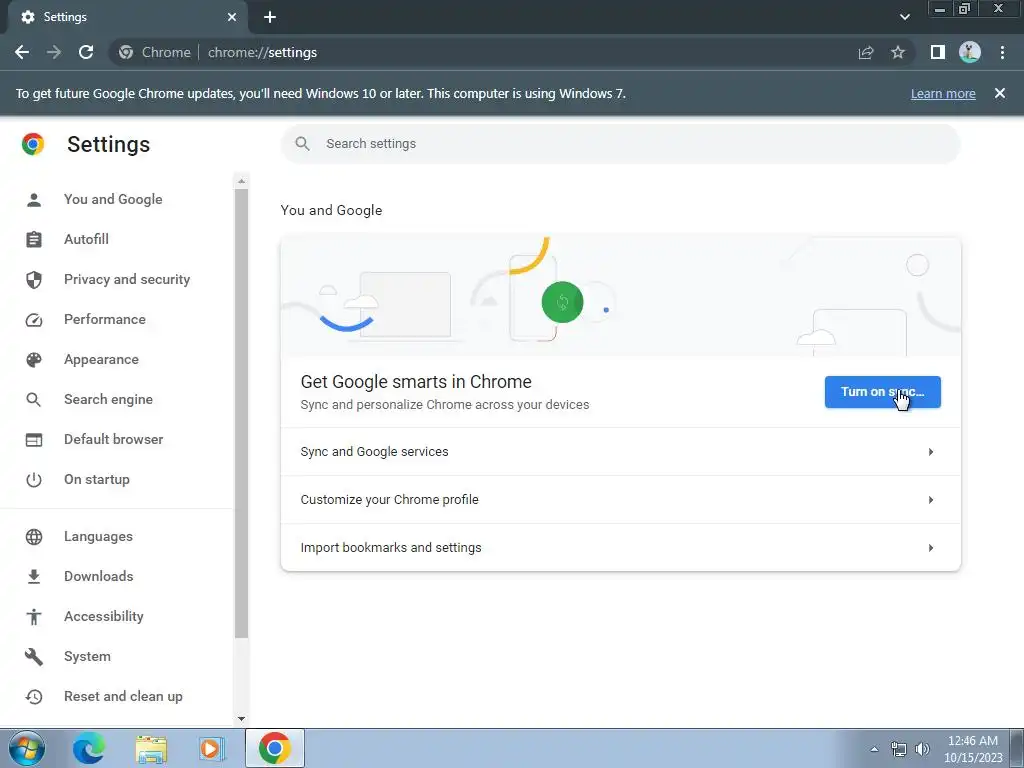The width and height of the screenshot is (1024, 768).
Task: Expand Import bookmarks and settings row
Action: 620,547
